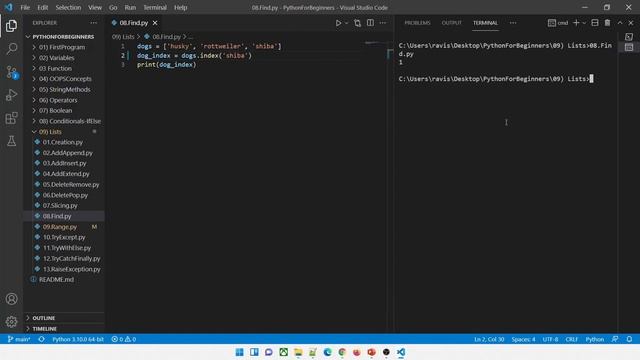The height and width of the screenshot is (360, 640).
Task: Change Spaces: 4 indentation setting
Action: click(x=523, y=339)
